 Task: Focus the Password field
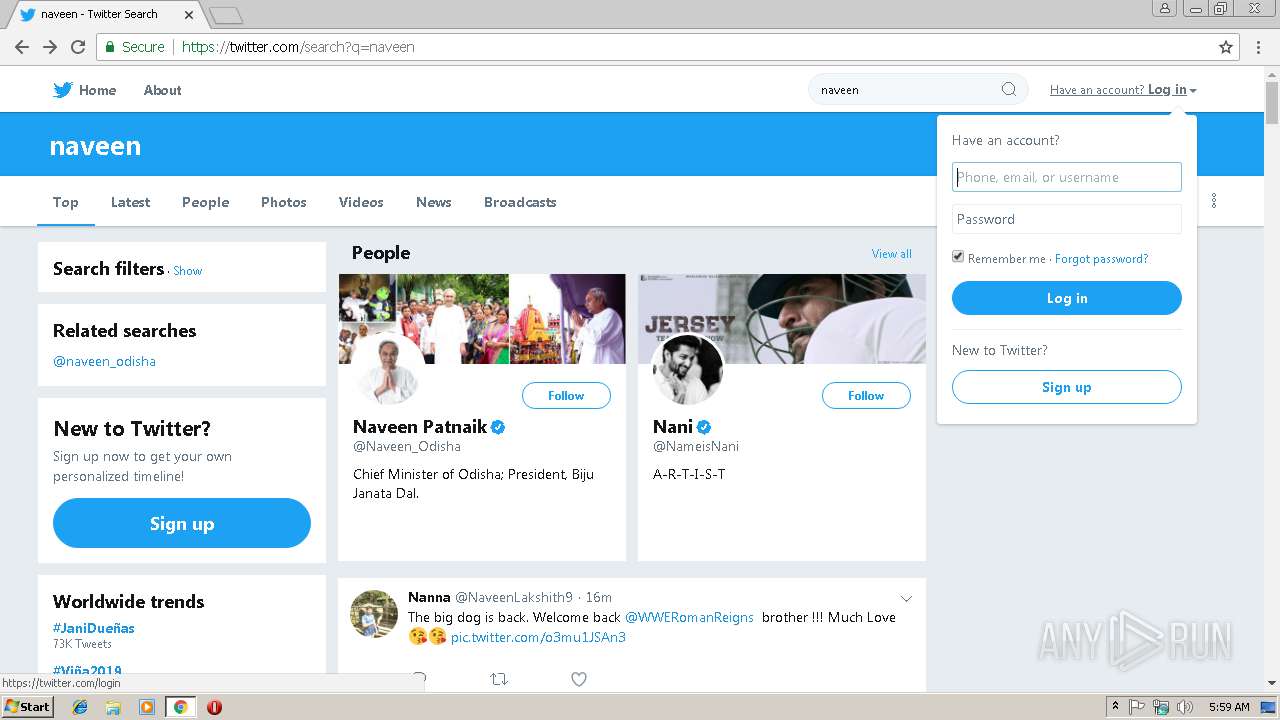click(x=1067, y=219)
